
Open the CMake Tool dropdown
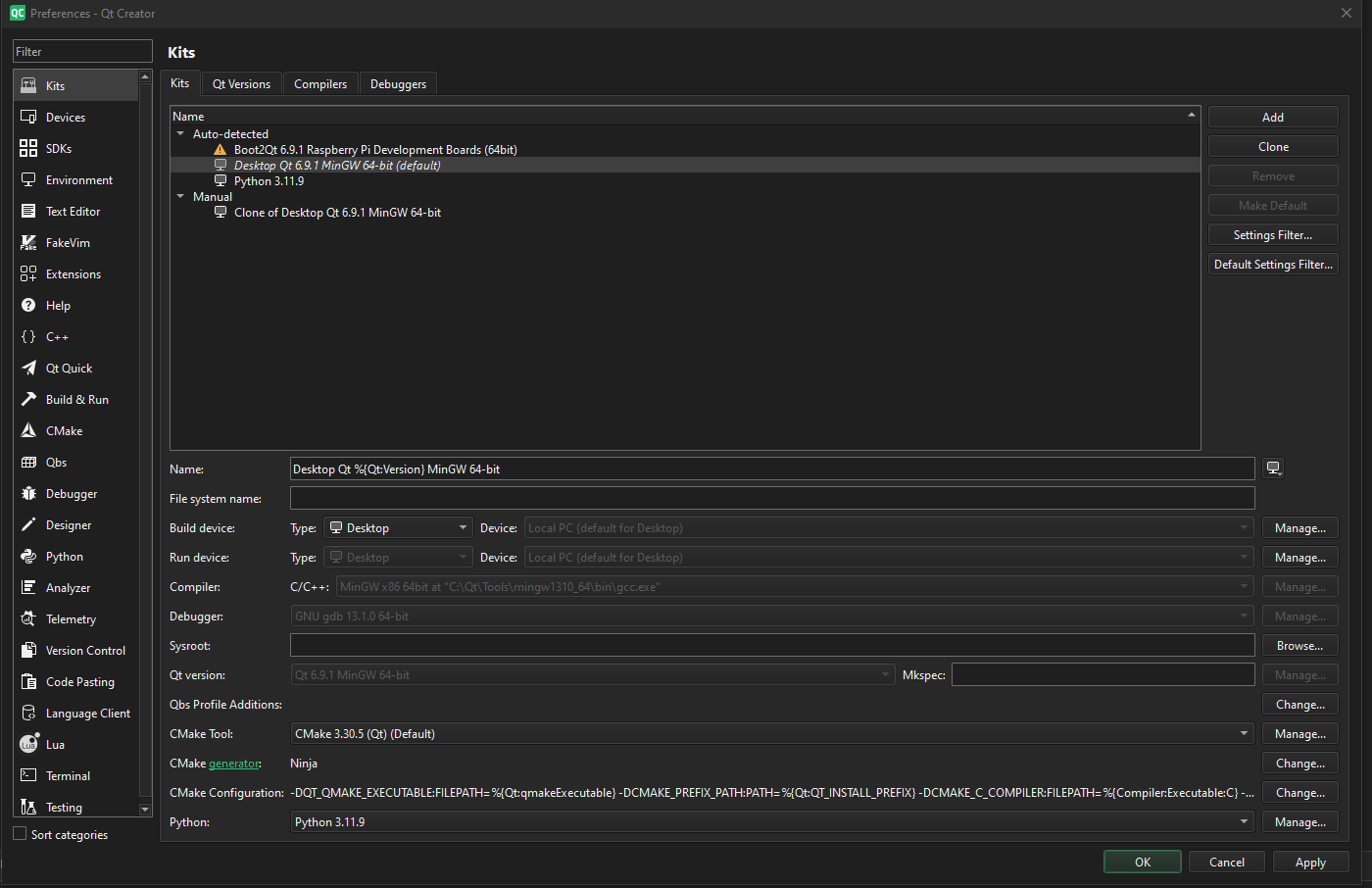click(x=772, y=734)
